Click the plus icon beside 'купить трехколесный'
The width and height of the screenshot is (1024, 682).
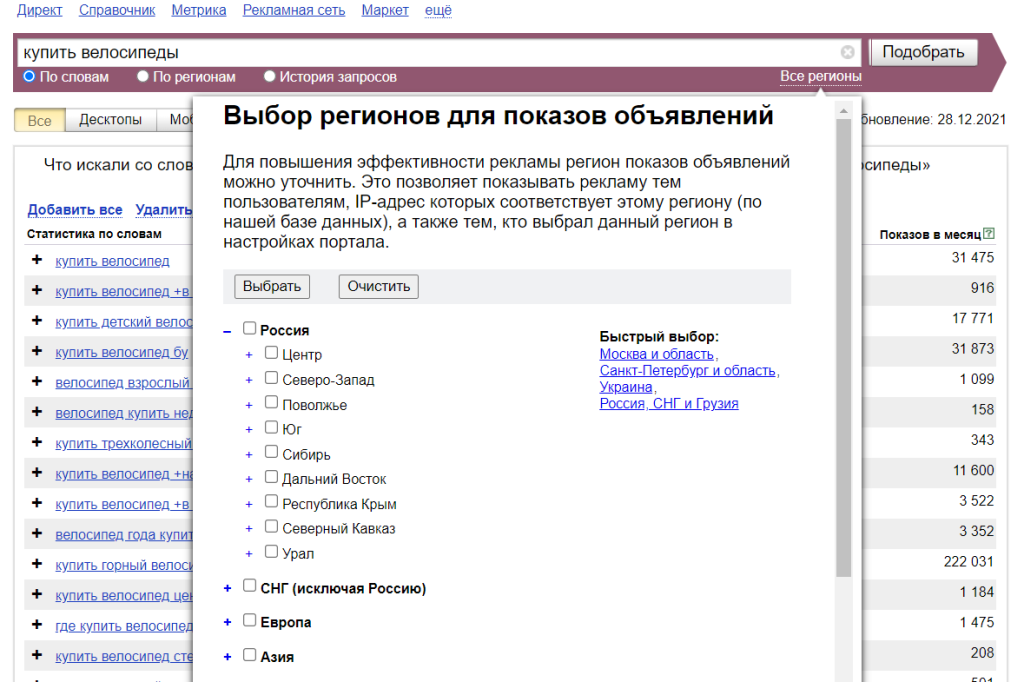[37, 443]
